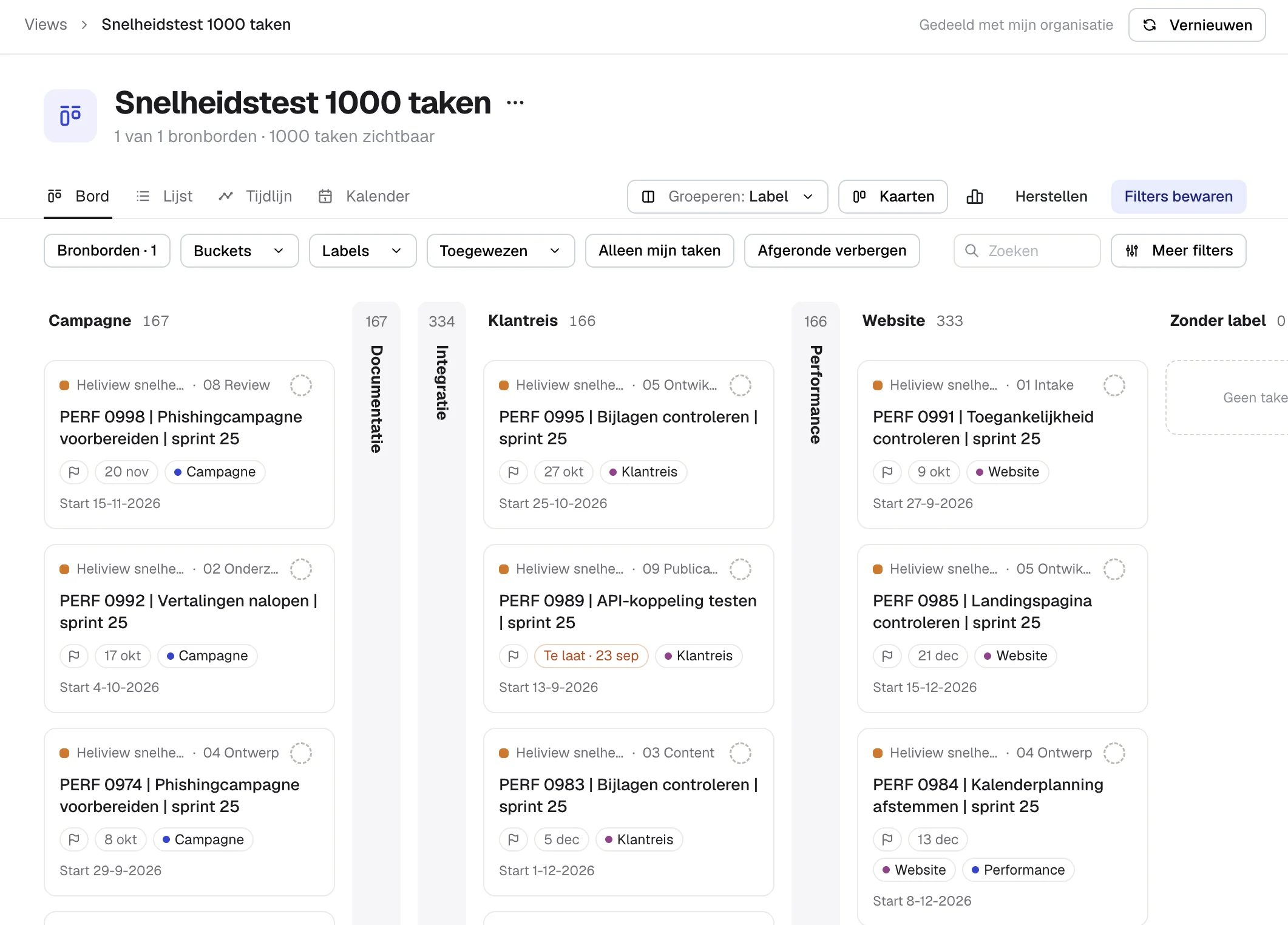Switch to the Bord tab
This screenshot has height=925, width=1288.
[x=78, y=197]
